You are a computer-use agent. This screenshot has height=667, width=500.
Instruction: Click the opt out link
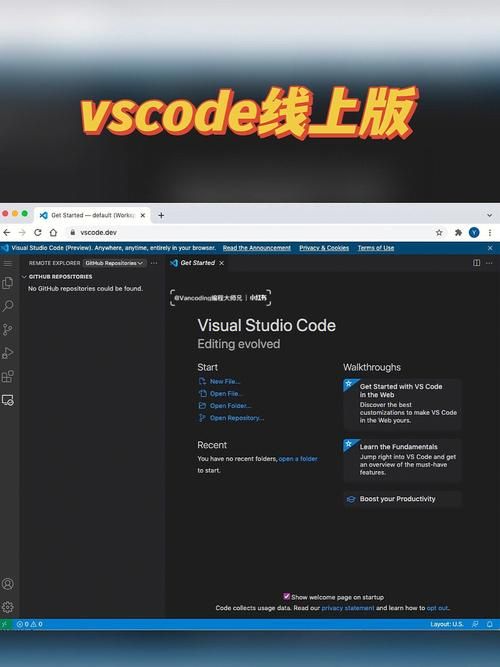coord(437,608)
